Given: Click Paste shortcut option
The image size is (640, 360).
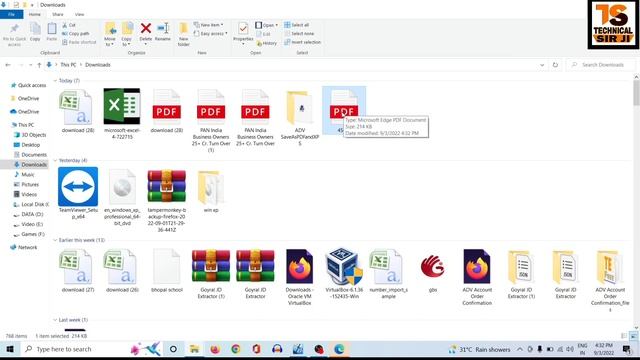Looking at the screenshot, I should tap(79, 42).
